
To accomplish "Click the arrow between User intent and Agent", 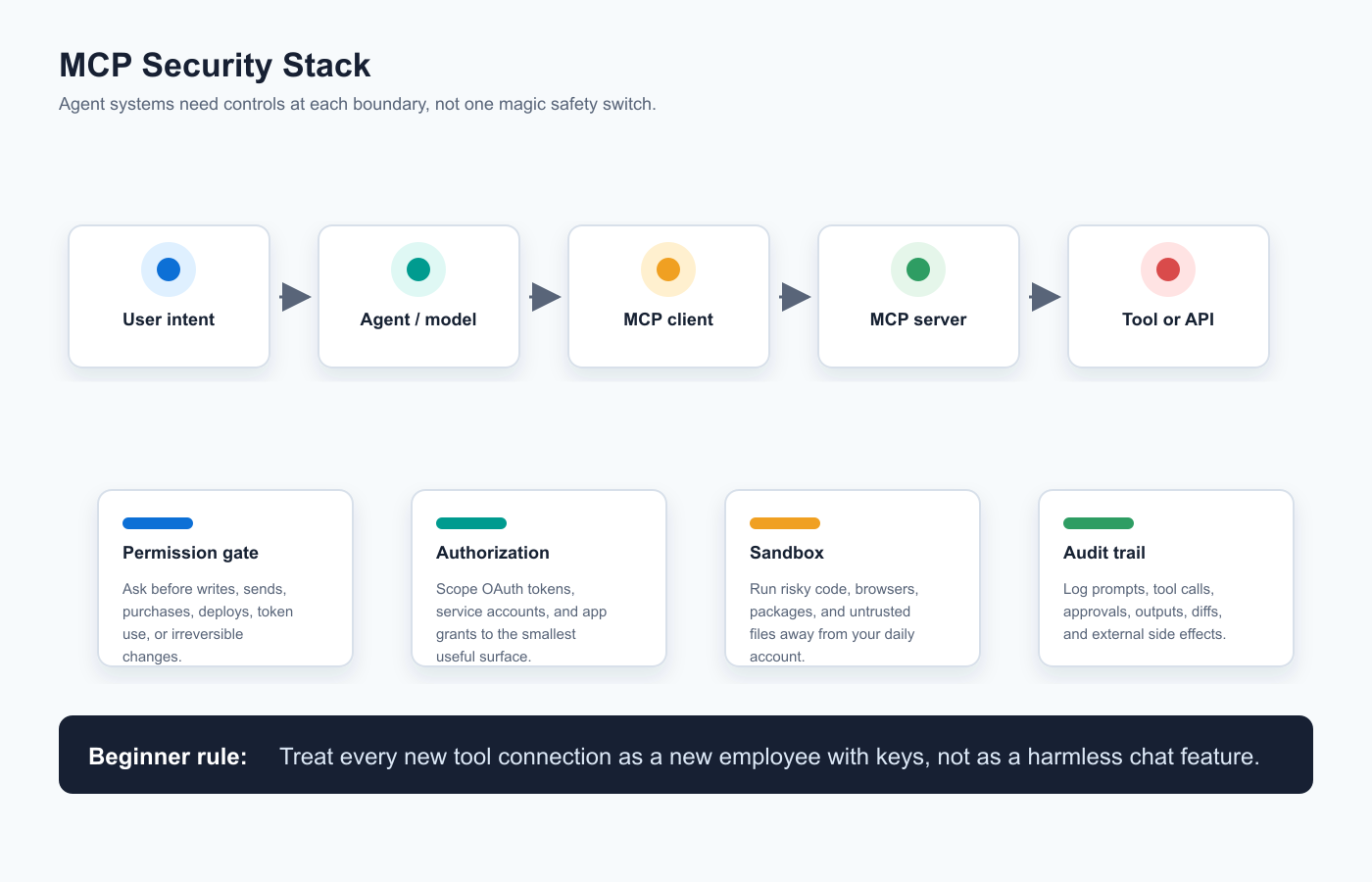I will [x=296, y=297].
